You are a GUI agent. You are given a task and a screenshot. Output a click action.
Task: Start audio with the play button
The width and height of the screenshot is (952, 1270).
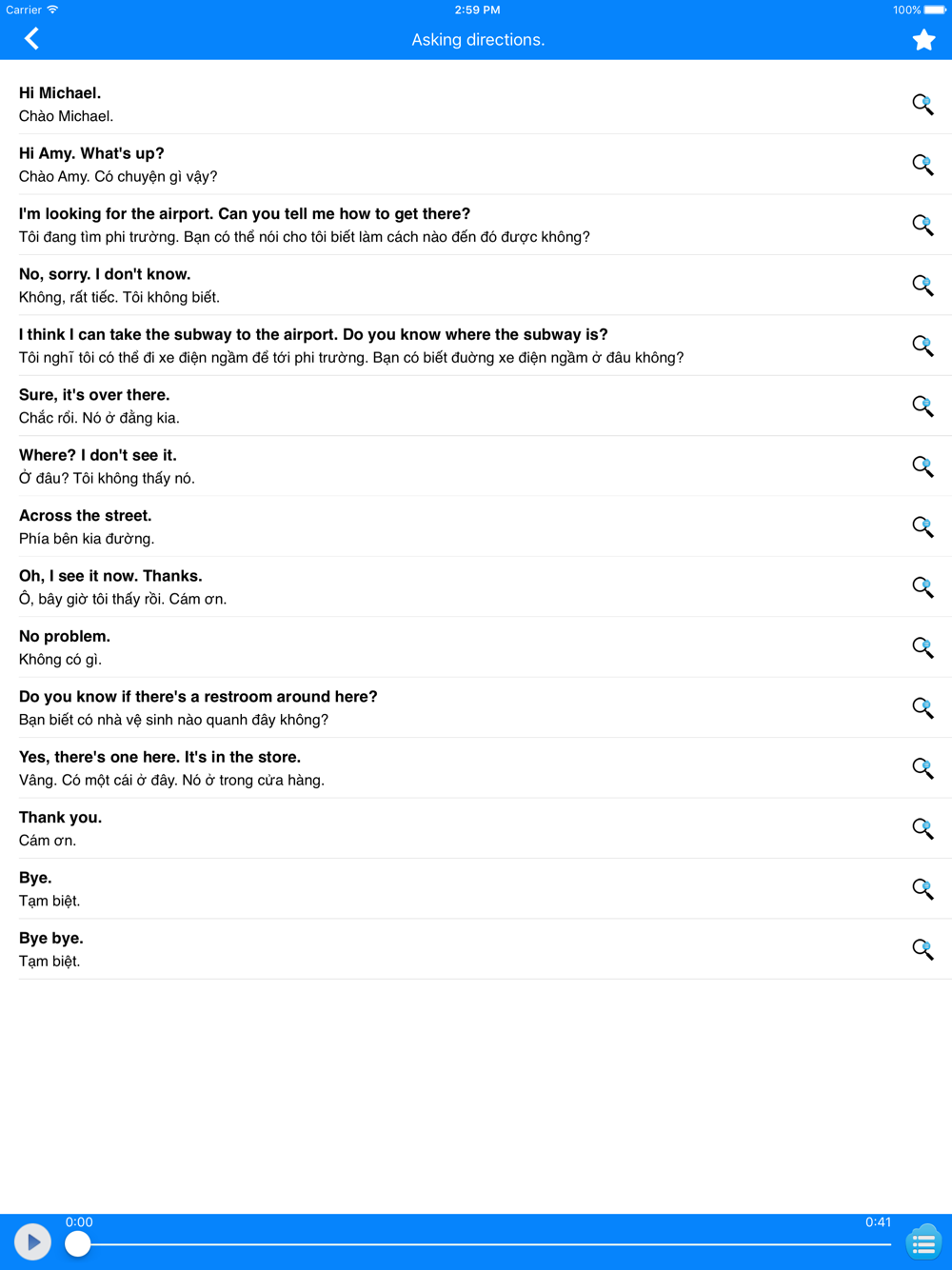click(x=32, y=1241)
